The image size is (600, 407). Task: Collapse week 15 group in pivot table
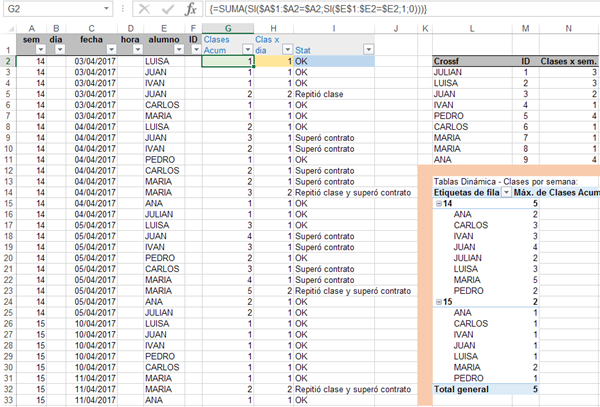437,300
